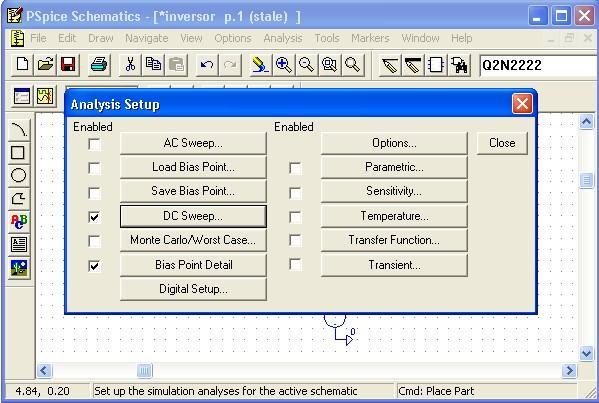This screenshot has height=403, width=599.
Task: Enable the AC Sweep checkbox
Action: tap(94, 144)
